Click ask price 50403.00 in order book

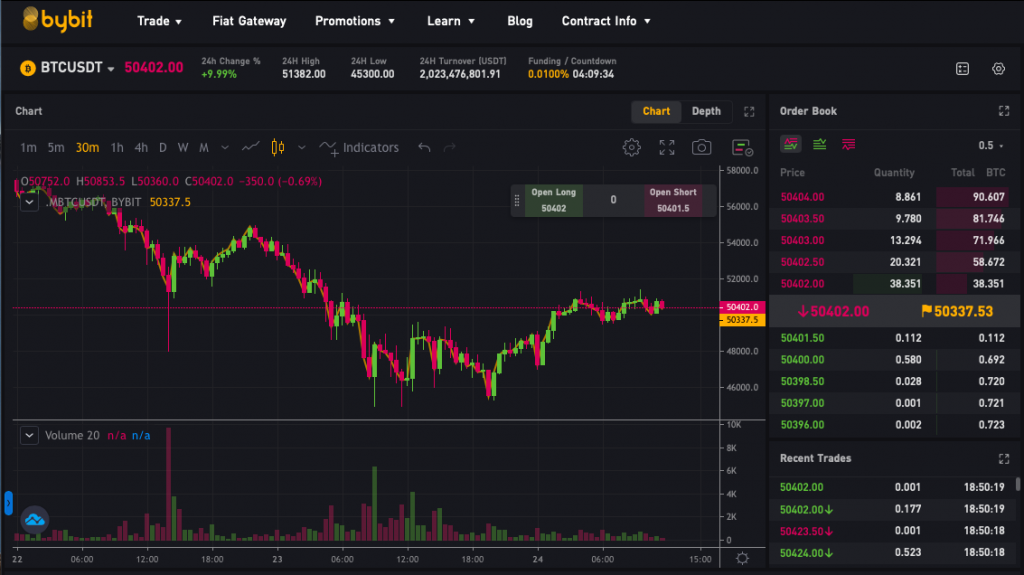click(802, 240)
